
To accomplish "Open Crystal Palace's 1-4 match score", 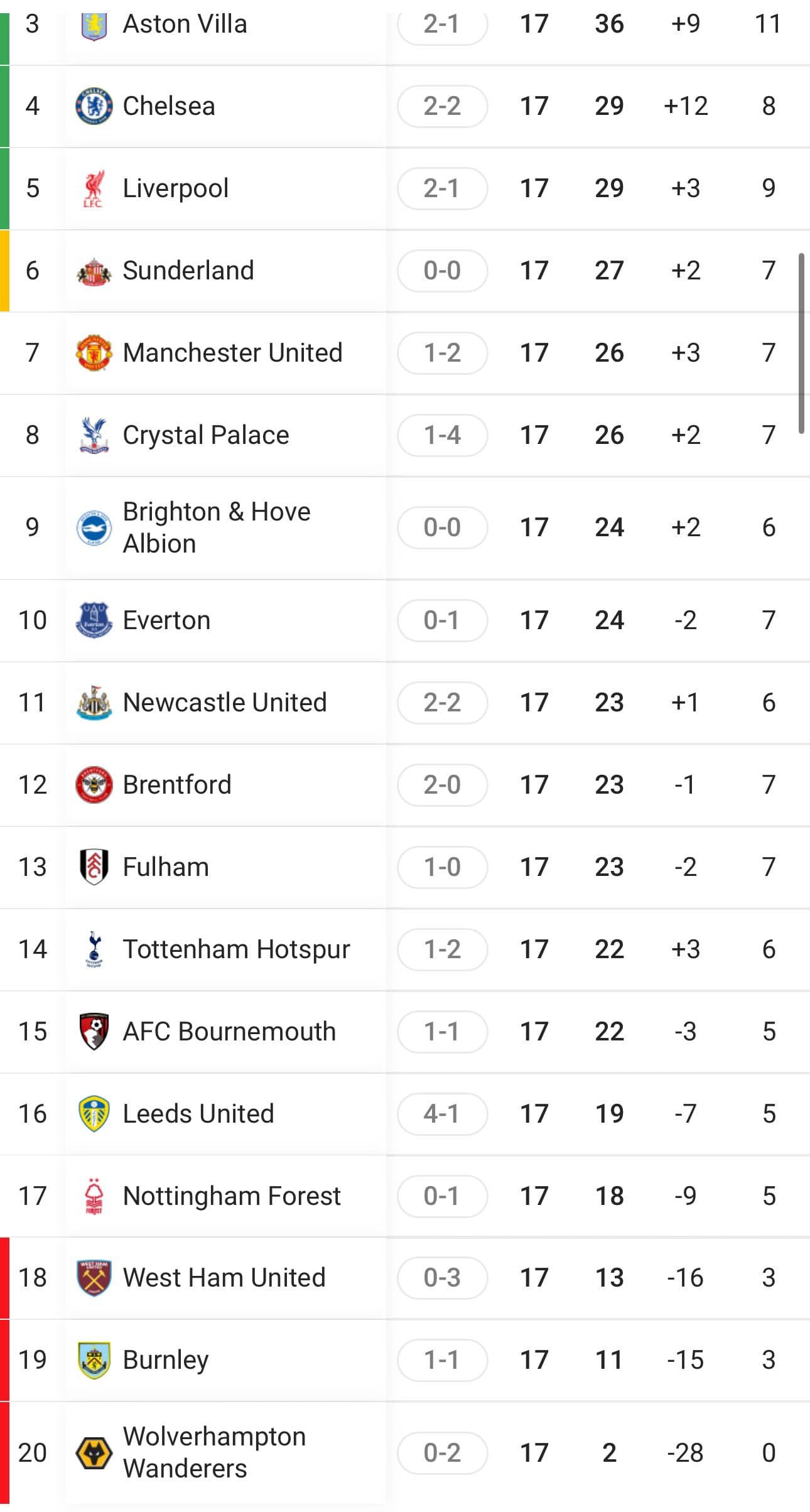I will tap(442, 435).
